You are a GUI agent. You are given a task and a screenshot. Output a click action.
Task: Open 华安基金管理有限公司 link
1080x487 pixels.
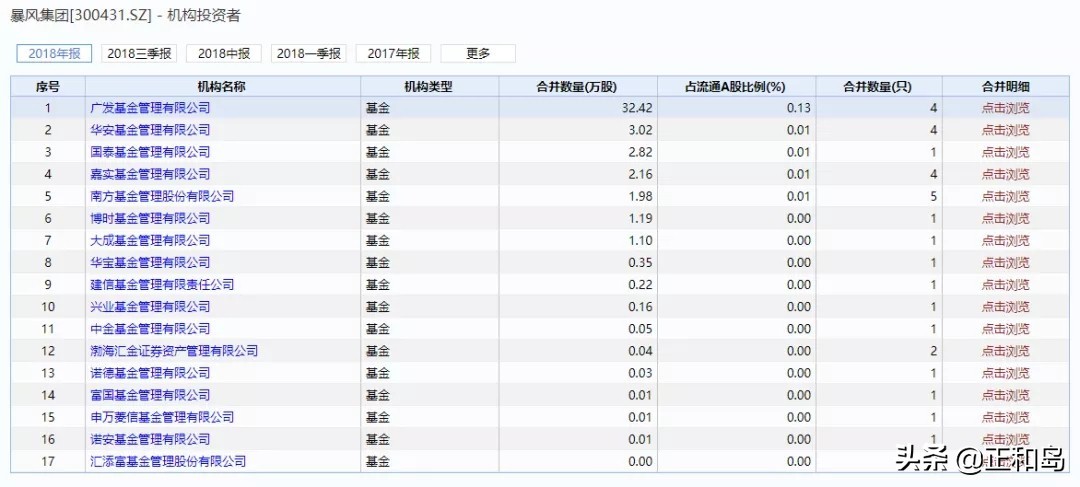[x=150, y=129]
